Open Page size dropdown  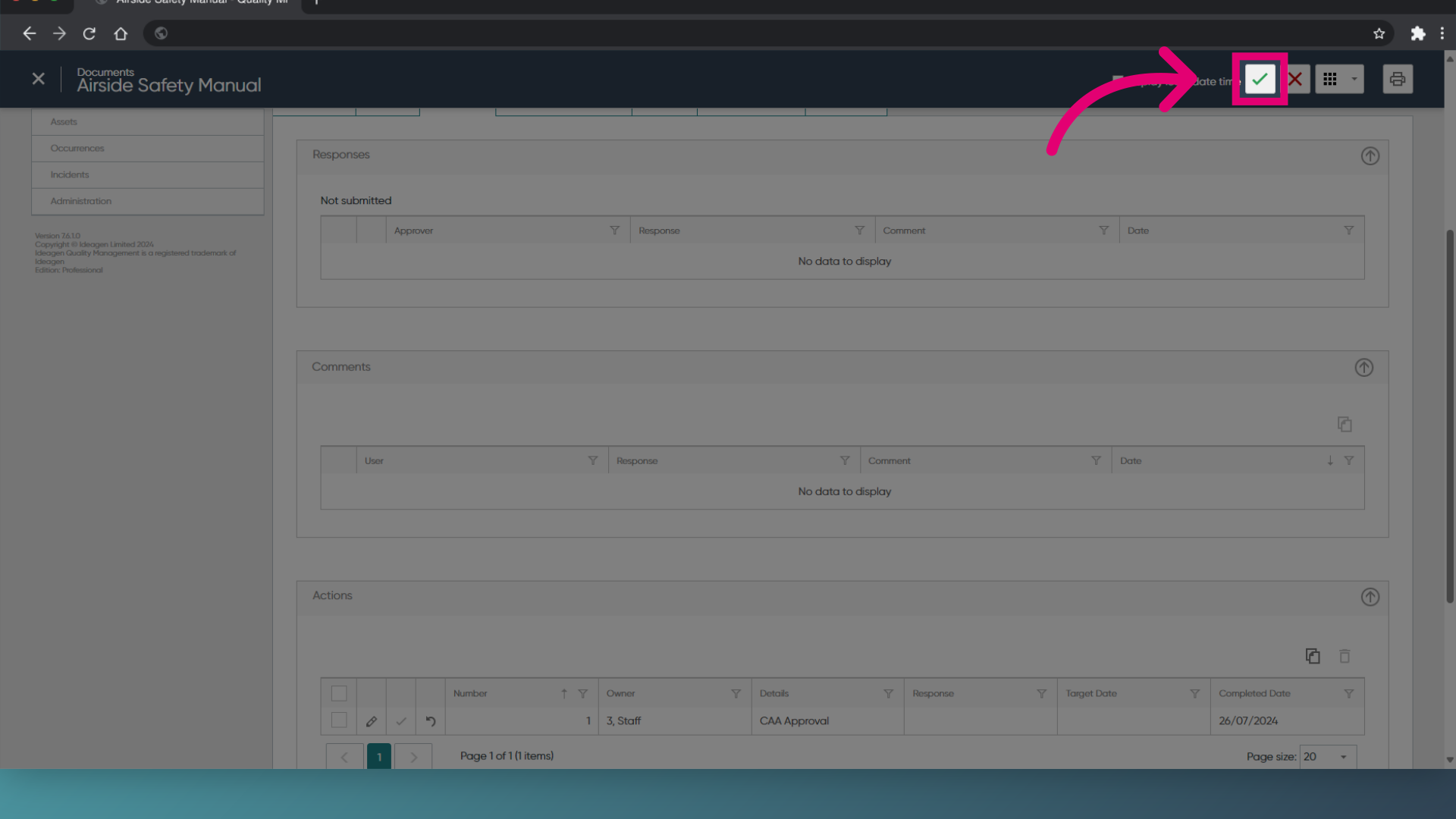pos(1328,757)
